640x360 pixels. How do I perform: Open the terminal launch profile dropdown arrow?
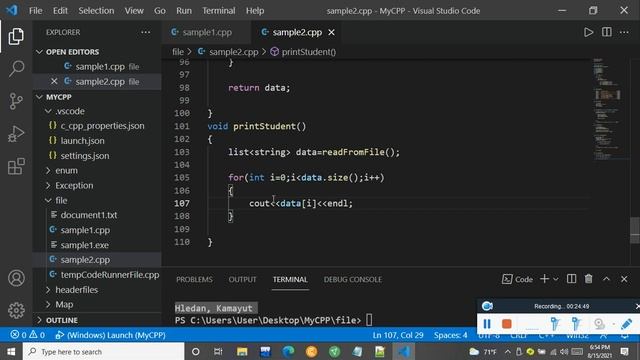(556, 280)
